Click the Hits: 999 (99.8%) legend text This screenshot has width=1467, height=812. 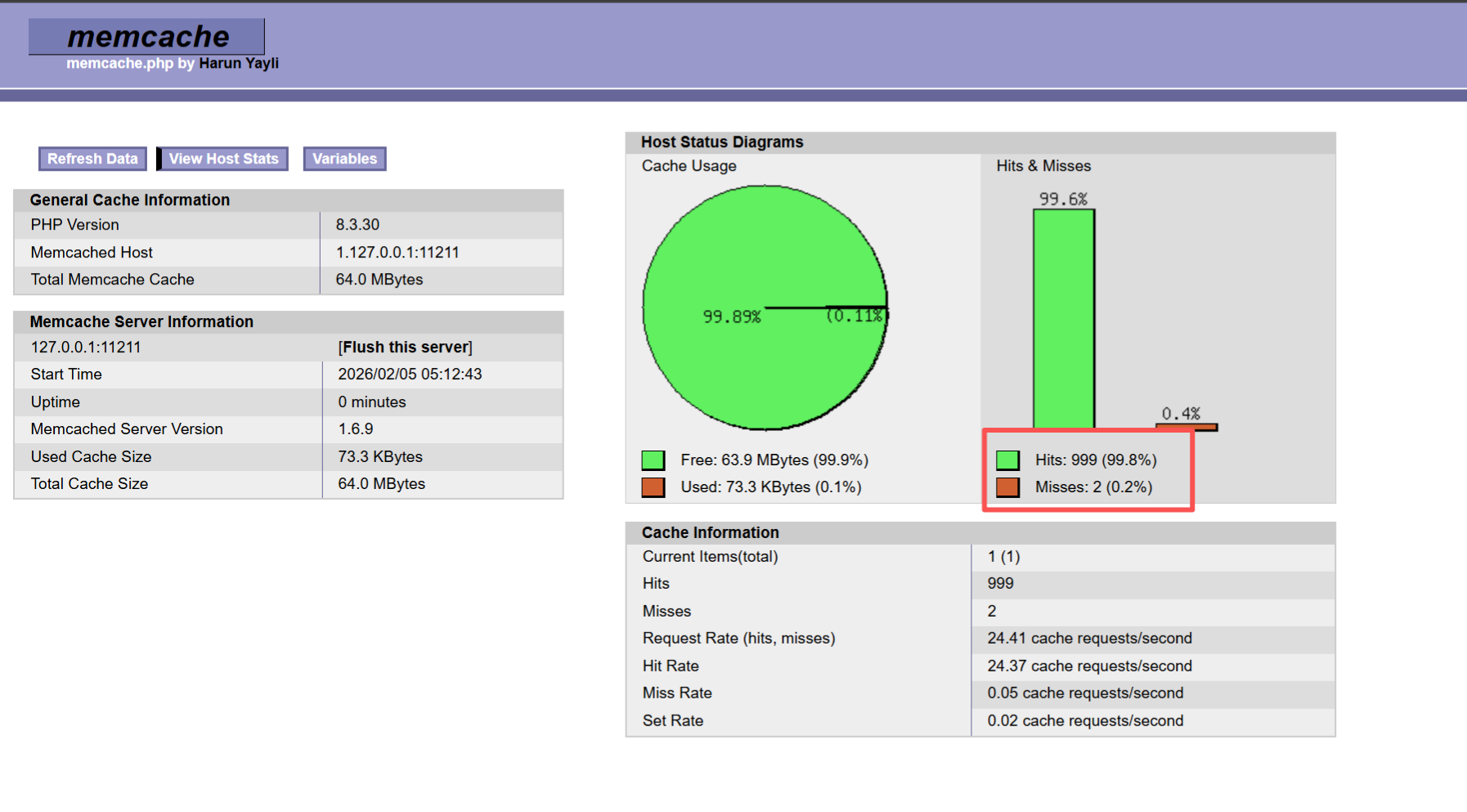coord(1096,460)
